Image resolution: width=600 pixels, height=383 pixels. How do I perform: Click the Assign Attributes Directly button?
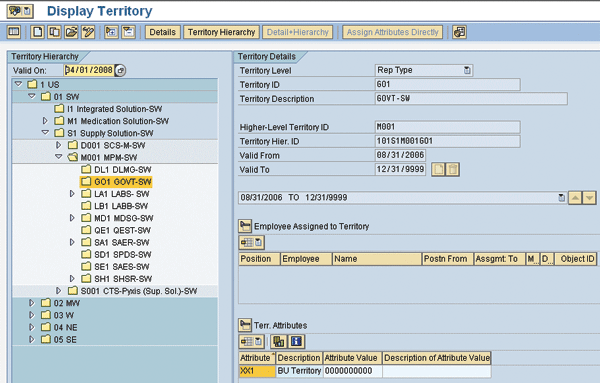point(393,32)
